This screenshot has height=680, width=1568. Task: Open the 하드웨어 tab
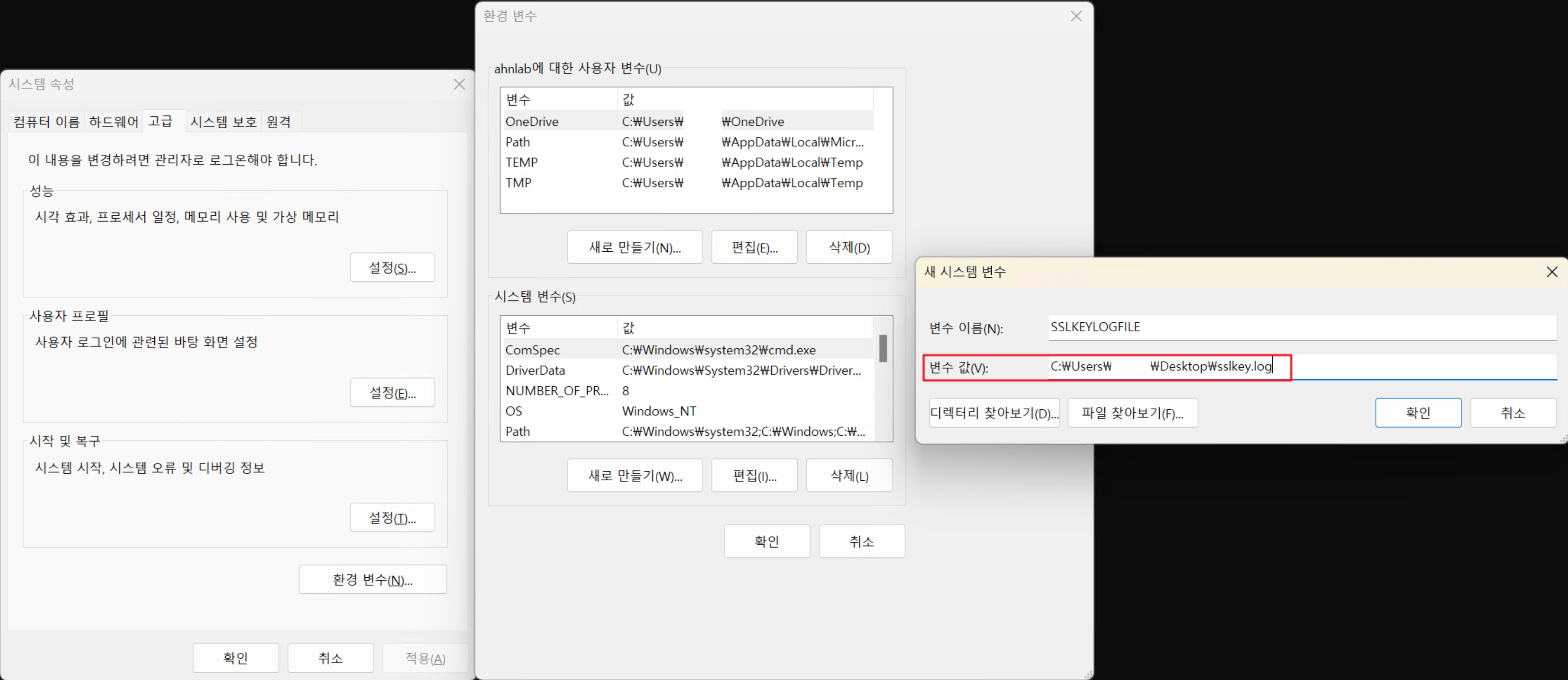click(114, 122)
